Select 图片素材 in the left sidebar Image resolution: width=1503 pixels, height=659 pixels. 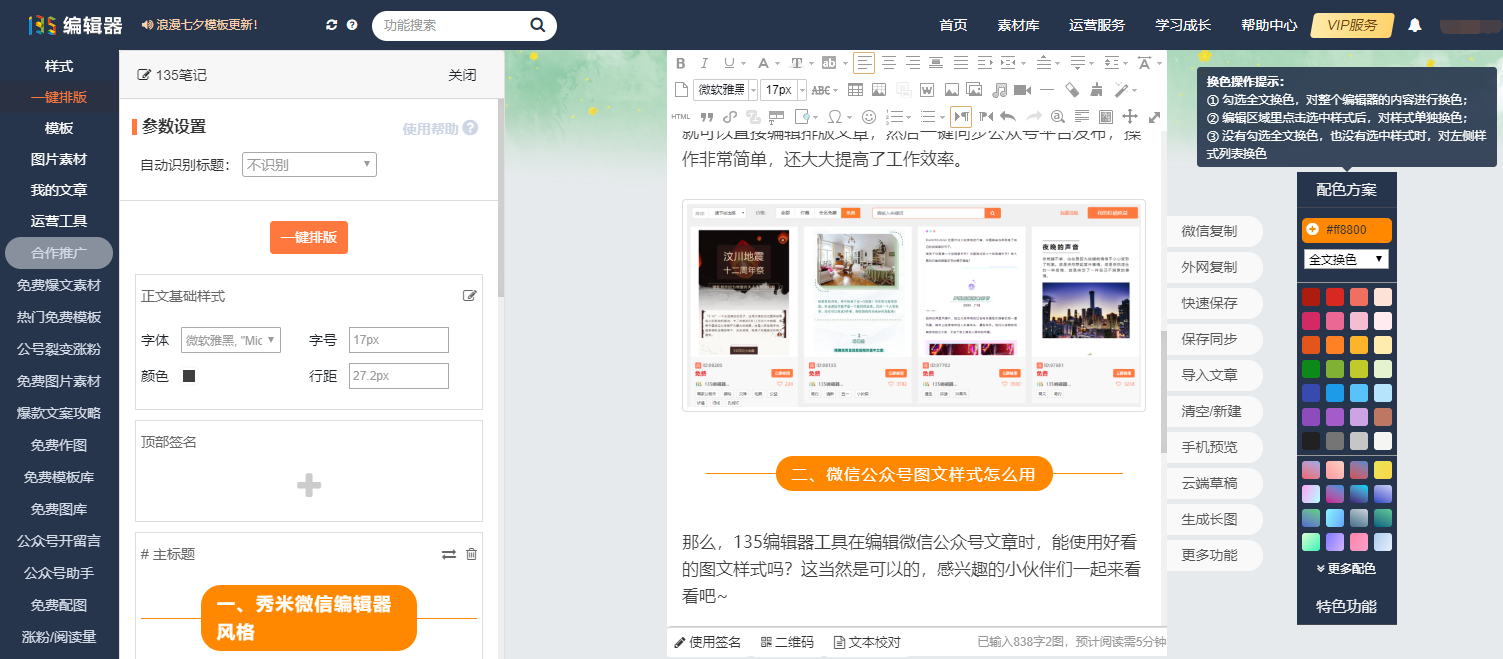point(59,159)
